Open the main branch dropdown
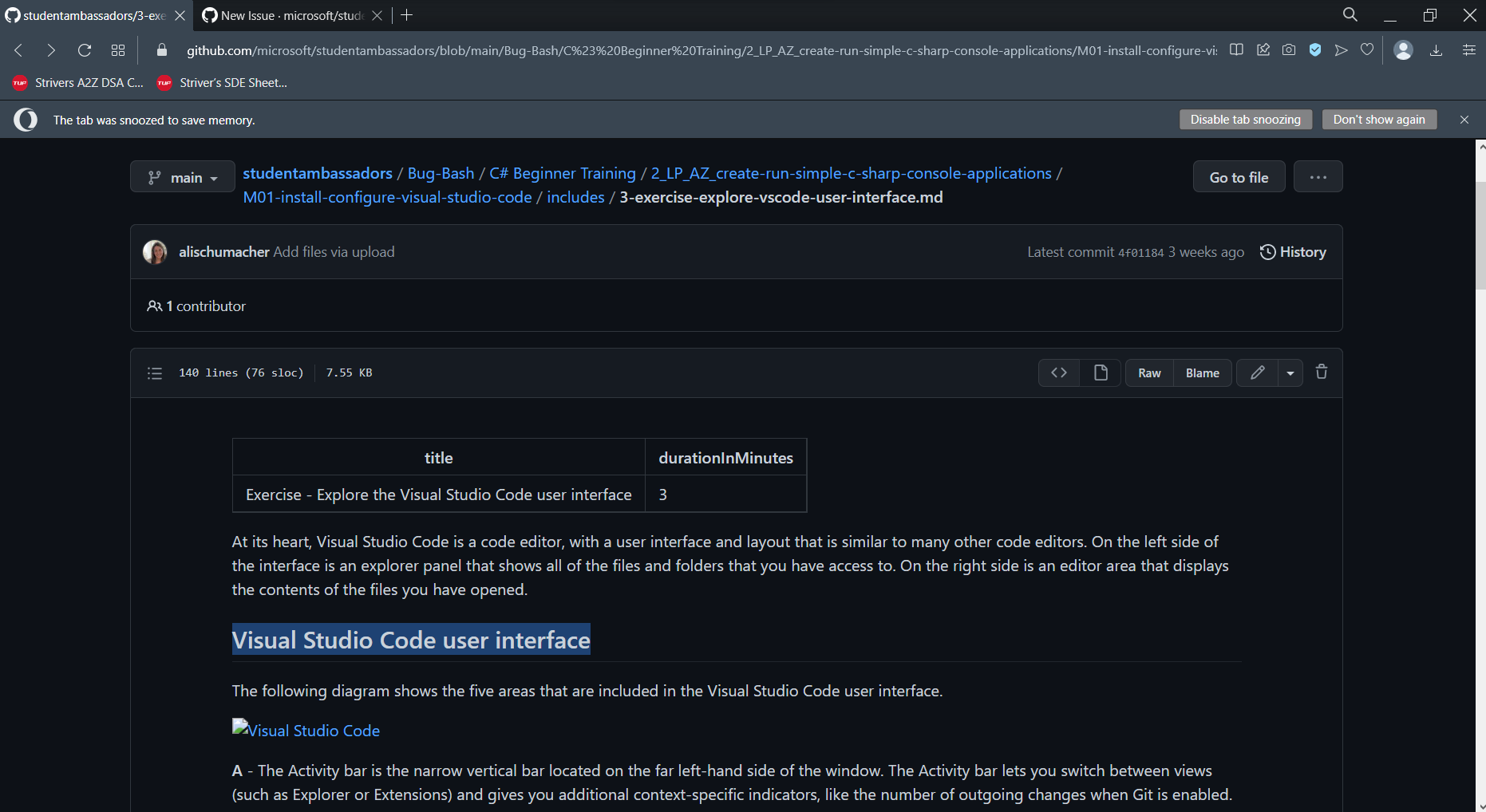Image resolution: width=1486 pixels, height=812 pixels. click(183, 177)
